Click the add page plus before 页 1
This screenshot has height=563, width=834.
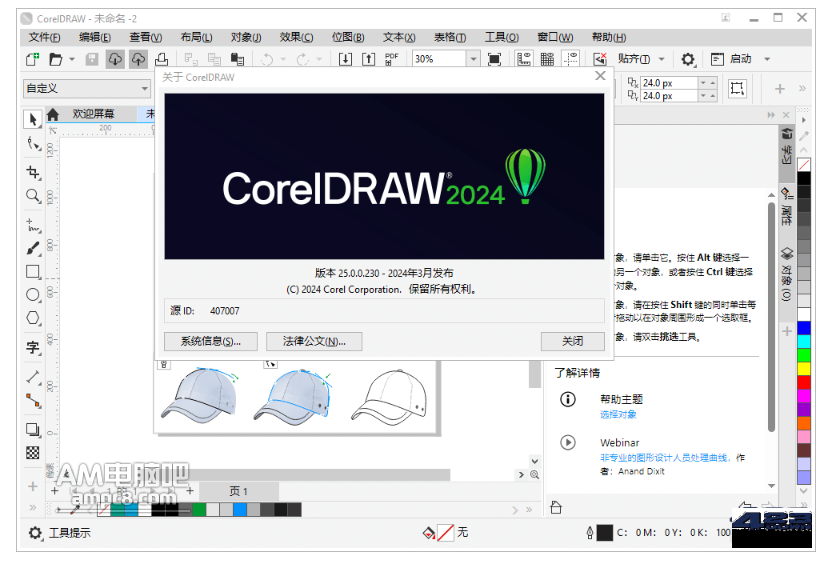pos(55,491)
